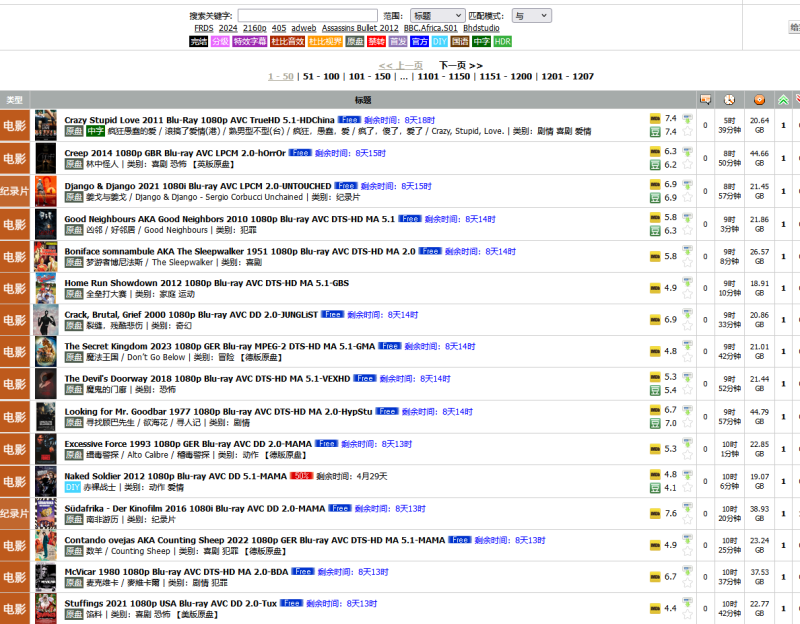Viewport: 800px width, 624px height.
Task: Download Excessive Force 1993 torrent
Action: click(x=688, y=442)
